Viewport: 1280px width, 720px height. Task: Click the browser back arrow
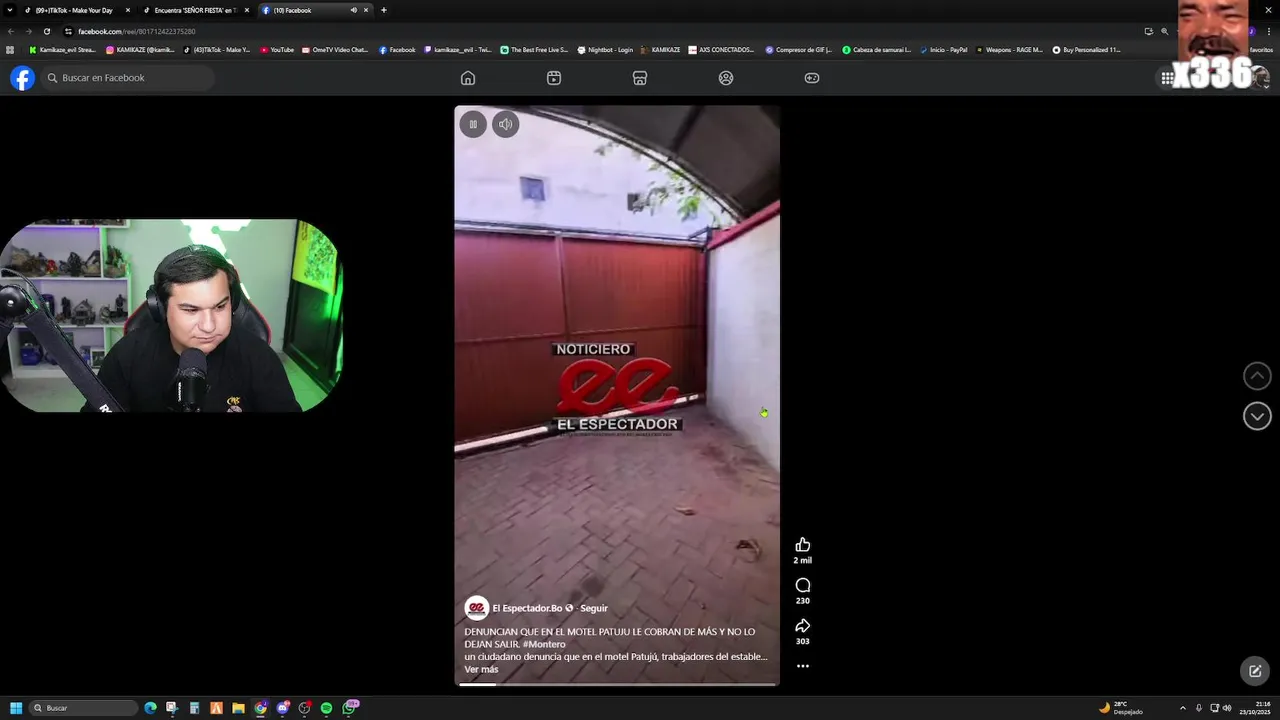click(x=11, y=31)
